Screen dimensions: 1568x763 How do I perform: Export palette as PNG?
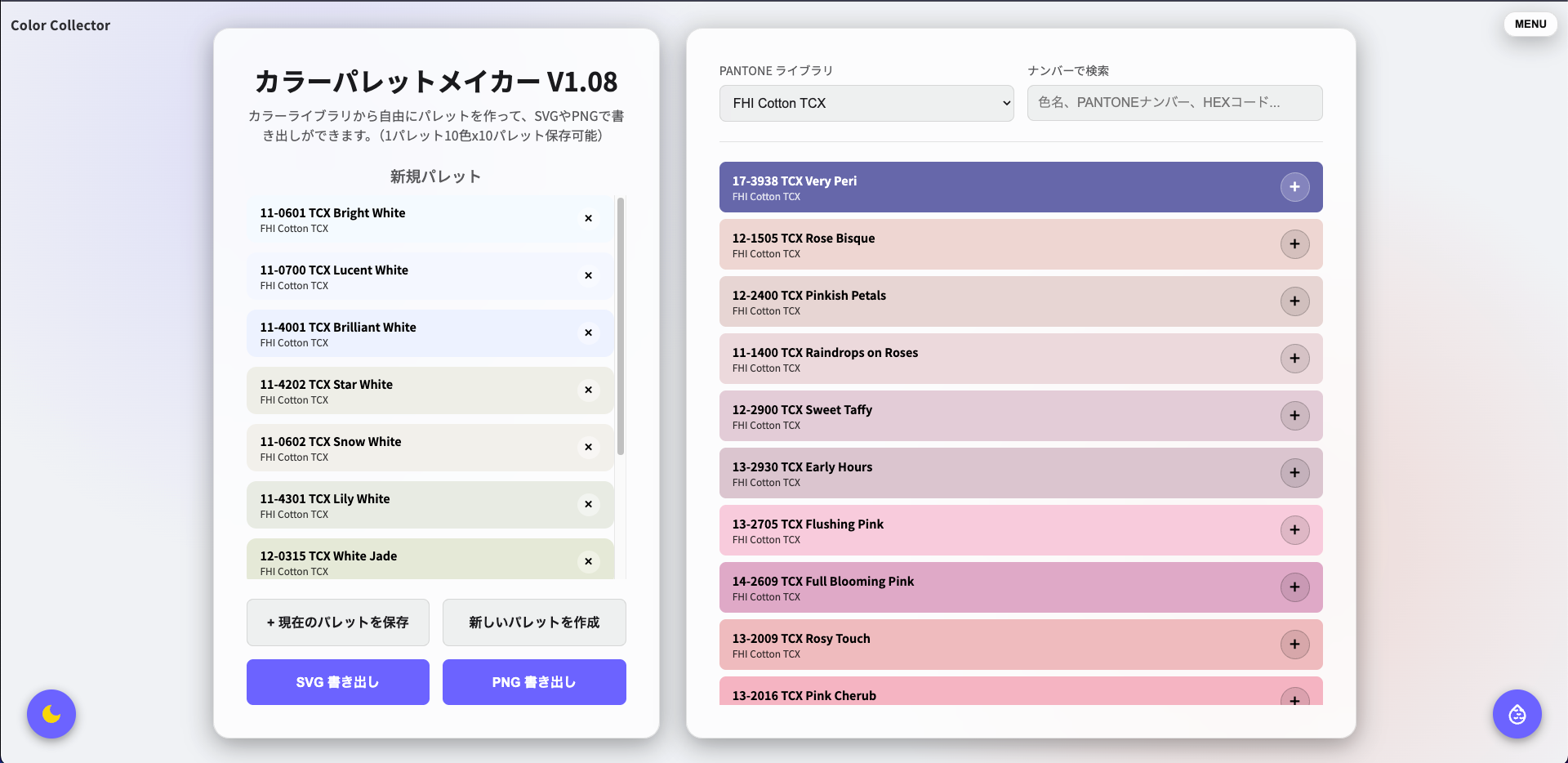[534, 682]
